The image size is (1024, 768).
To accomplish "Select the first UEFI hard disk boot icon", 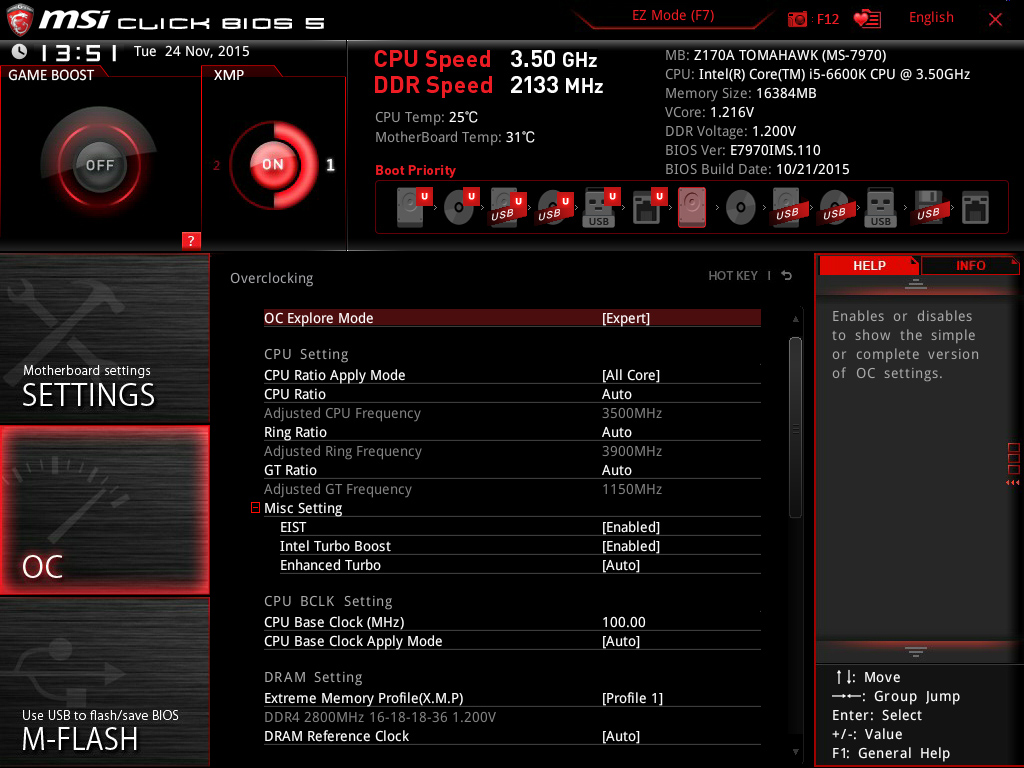I will coord(410,208).
